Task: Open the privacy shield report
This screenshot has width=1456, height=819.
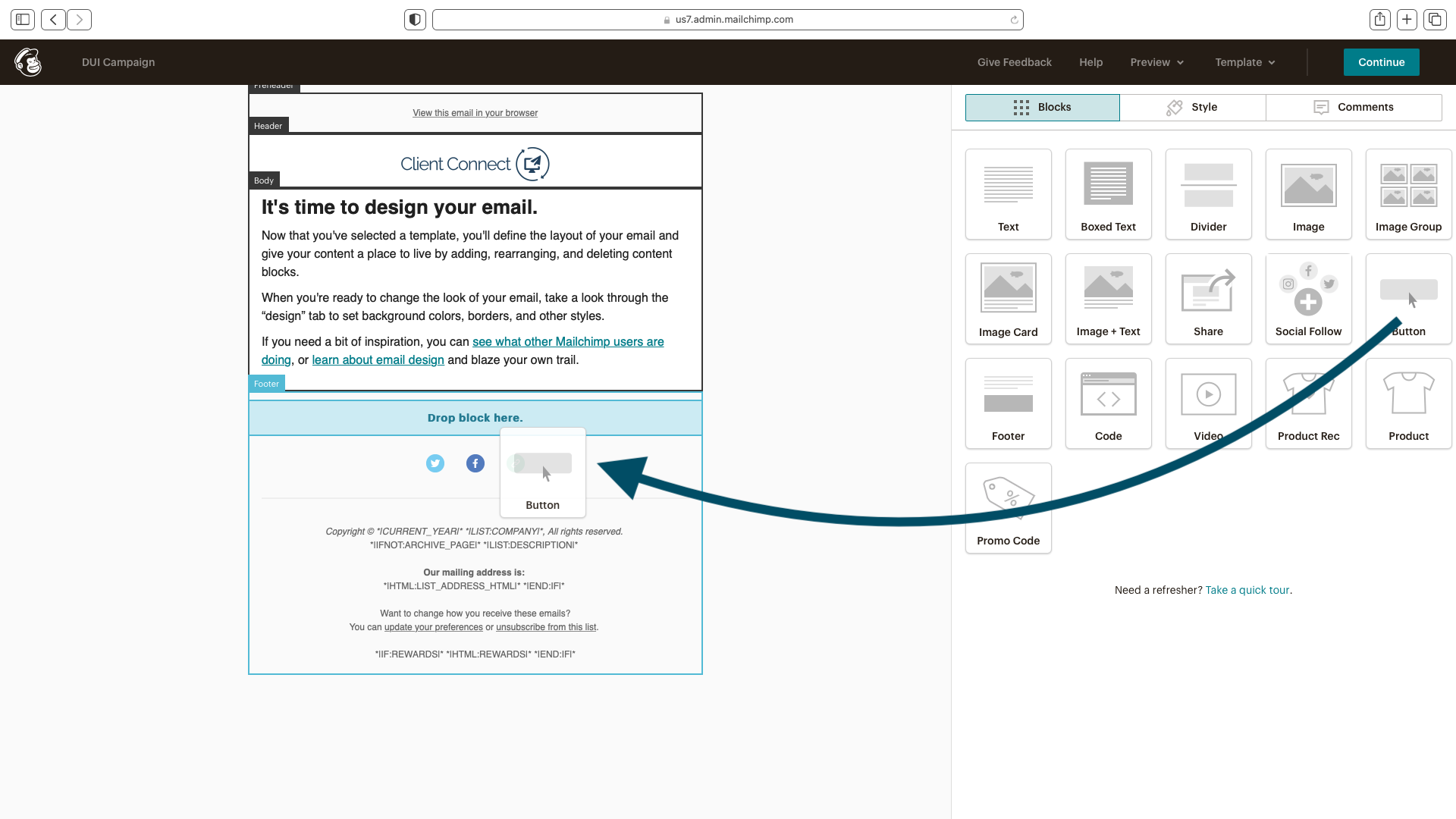Action: pos(415,20)
